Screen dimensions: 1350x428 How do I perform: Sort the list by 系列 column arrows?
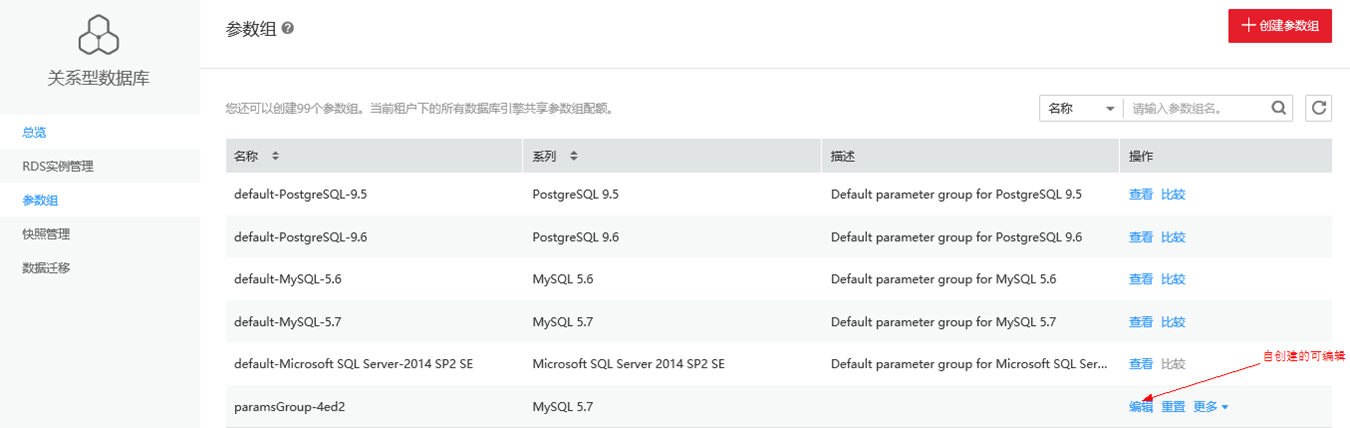(x=573, y=157)
